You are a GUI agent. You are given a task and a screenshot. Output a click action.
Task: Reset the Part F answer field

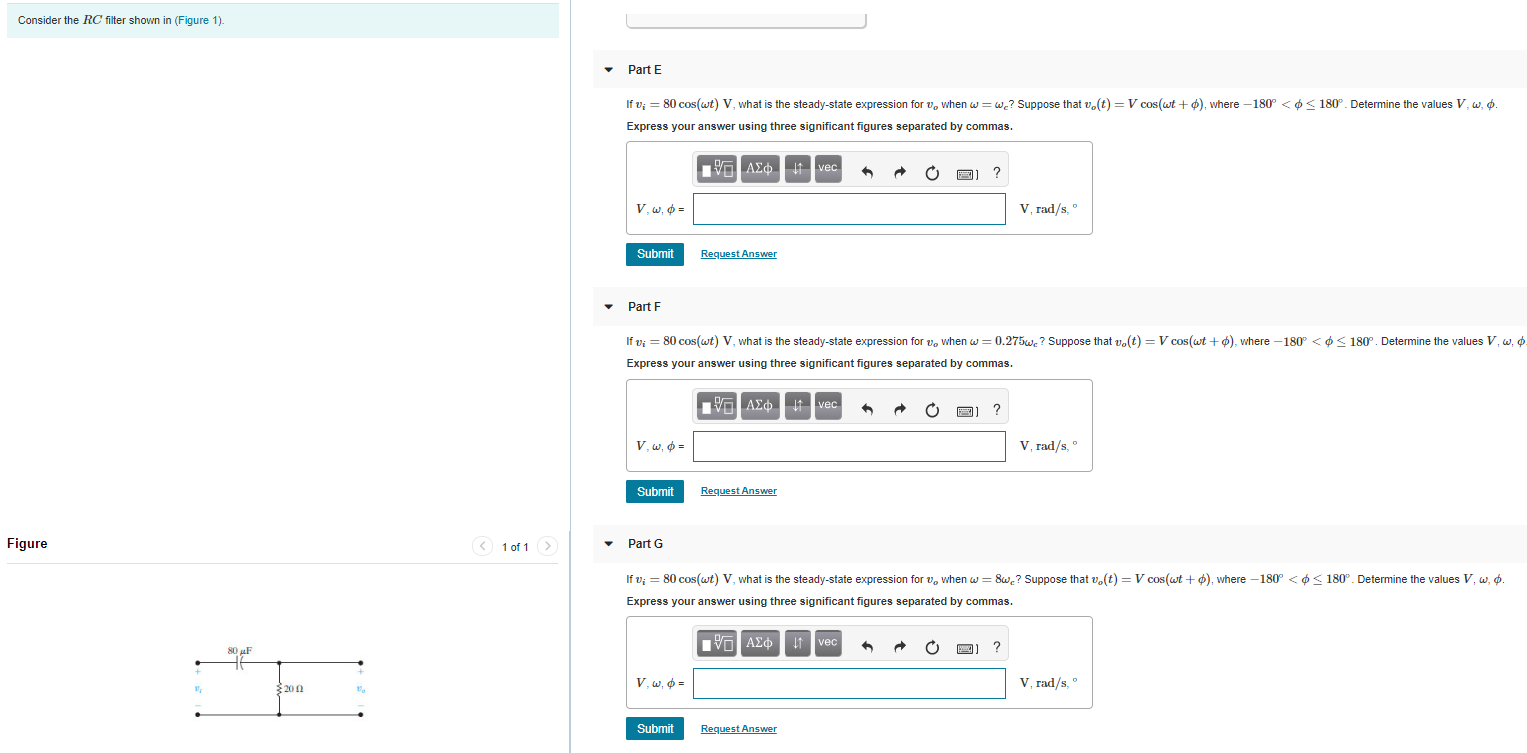932,410
